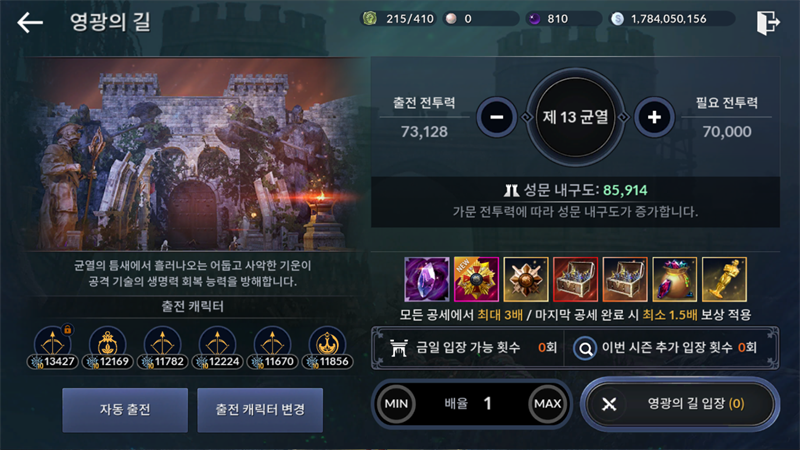800x450 pixels.
Task: Set multiplier to MIN
Action: point(396,404)
